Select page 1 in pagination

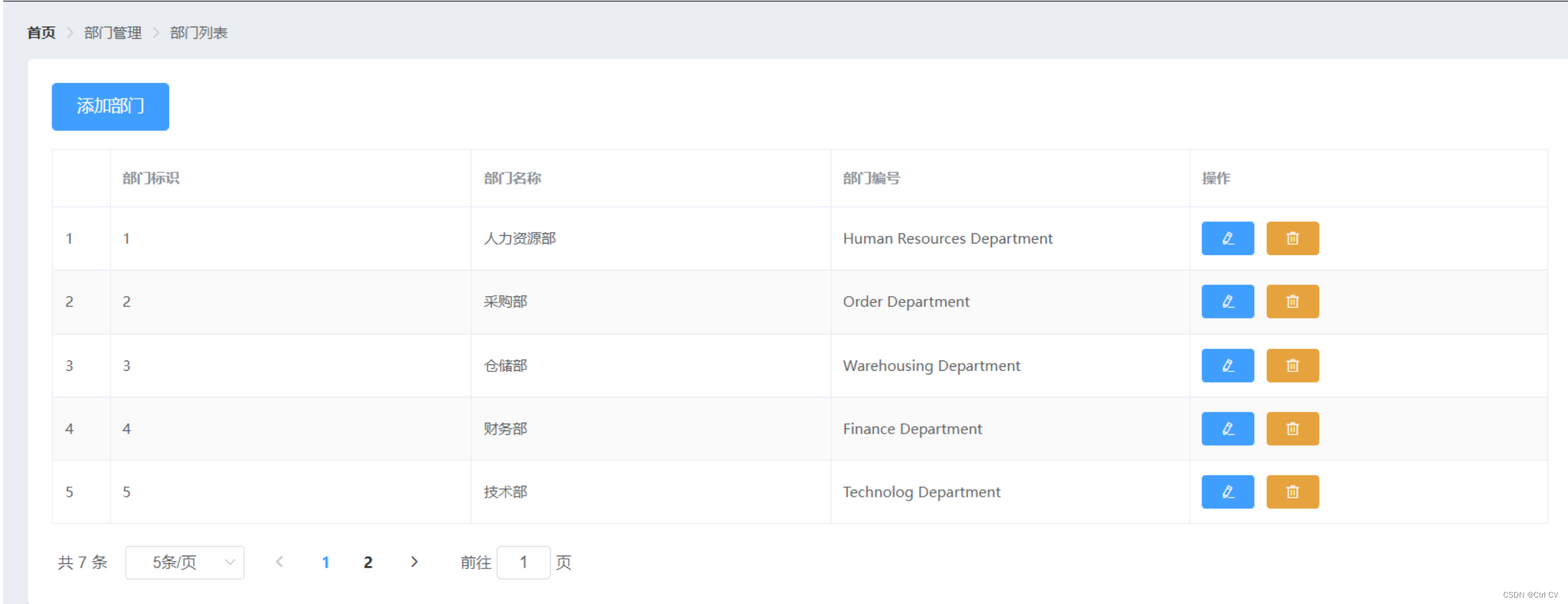pyautogui.click(x=325, y=562)
